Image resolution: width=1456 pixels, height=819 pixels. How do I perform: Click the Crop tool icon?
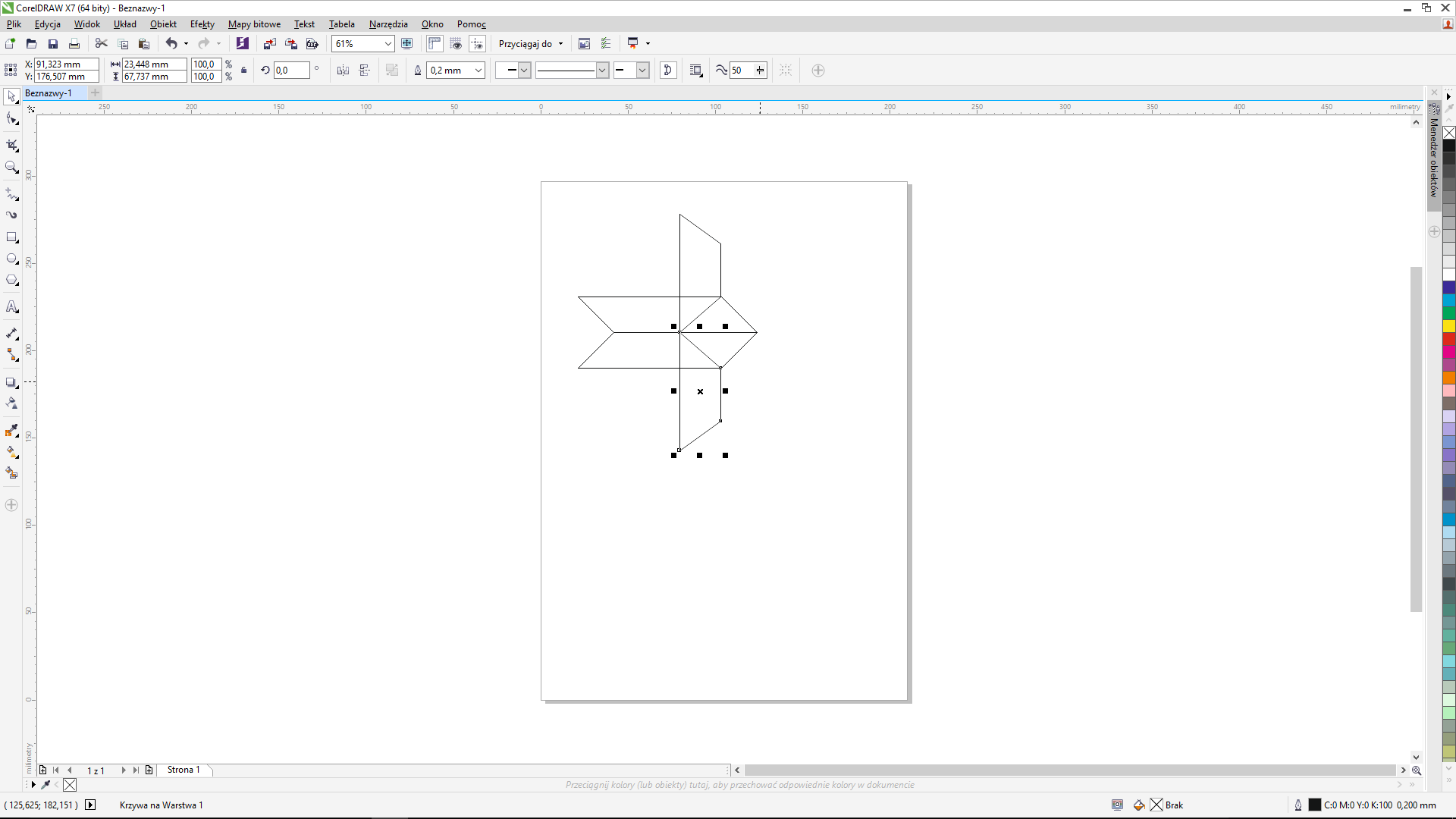(11, 145)
